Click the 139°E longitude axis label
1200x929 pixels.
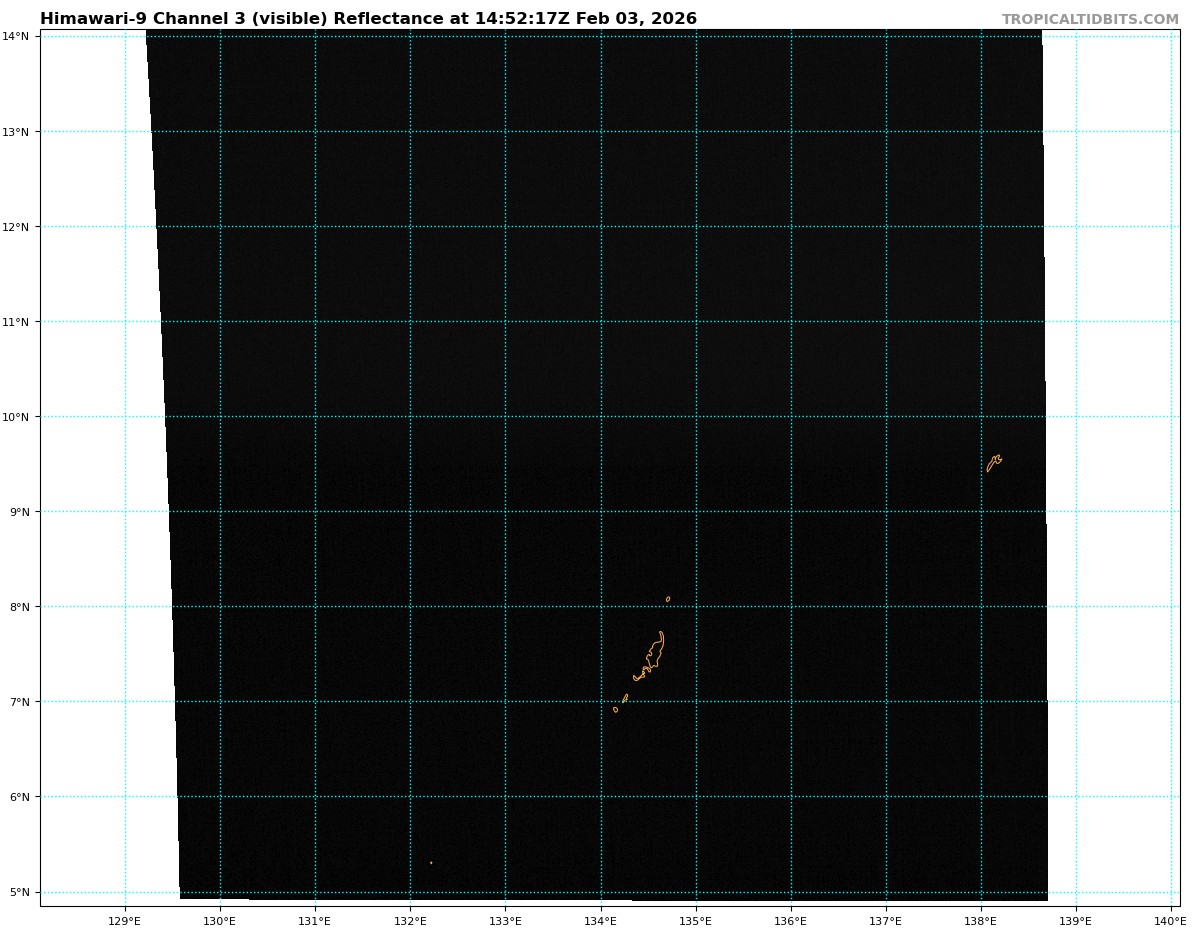(x=1075, y=920)
